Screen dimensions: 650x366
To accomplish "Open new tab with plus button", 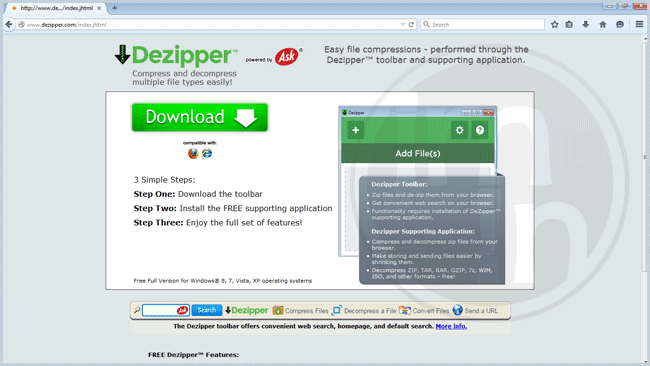I will pyautogui.click(x=114, y=8).
